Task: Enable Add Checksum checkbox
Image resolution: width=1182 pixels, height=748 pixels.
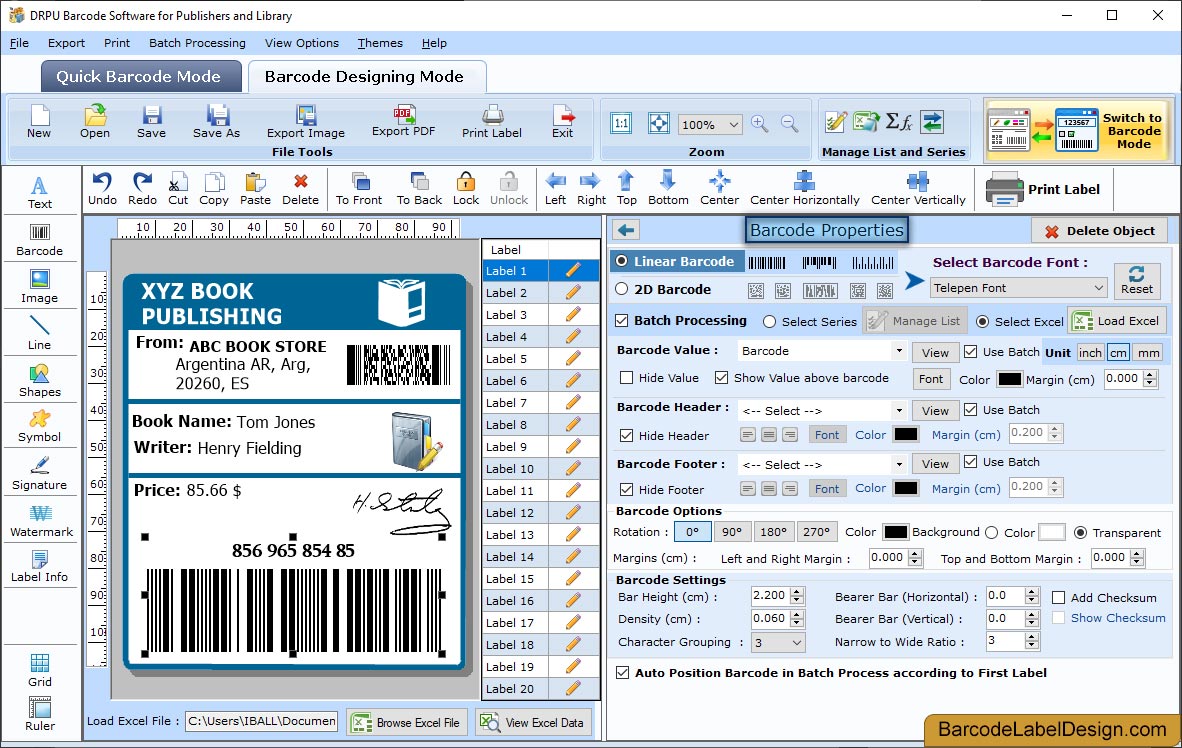Action: 1058,597
